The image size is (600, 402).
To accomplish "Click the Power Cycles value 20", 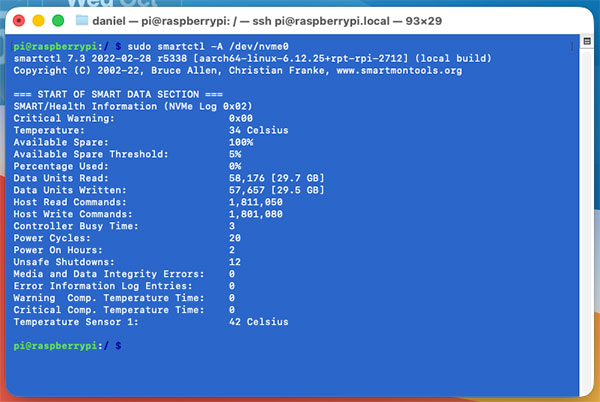I will [235, 238].
